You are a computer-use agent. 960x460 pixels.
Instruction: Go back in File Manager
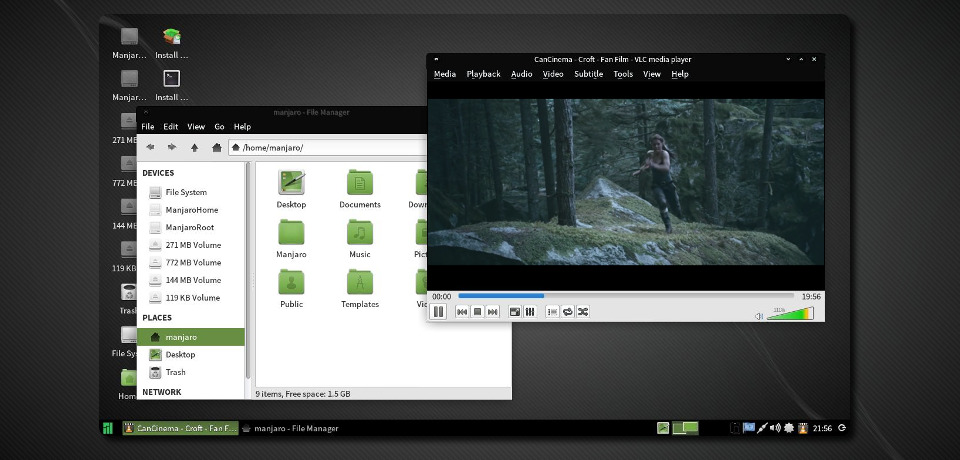151,147
